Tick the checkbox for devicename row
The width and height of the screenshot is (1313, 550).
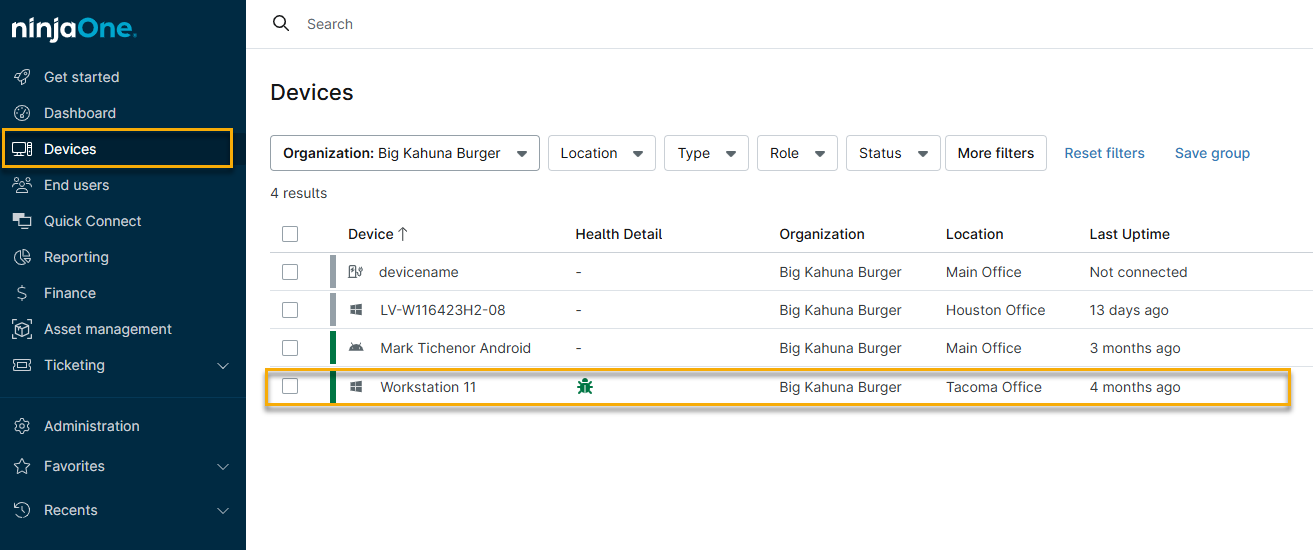click(x=290, y=272)
